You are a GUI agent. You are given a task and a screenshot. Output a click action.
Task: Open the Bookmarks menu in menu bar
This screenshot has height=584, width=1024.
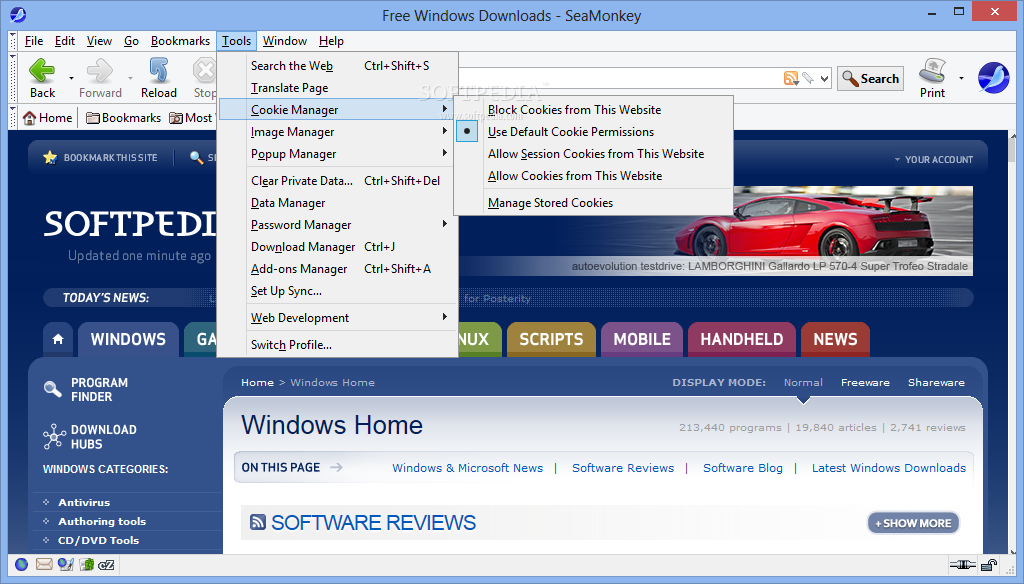point(180,41)
